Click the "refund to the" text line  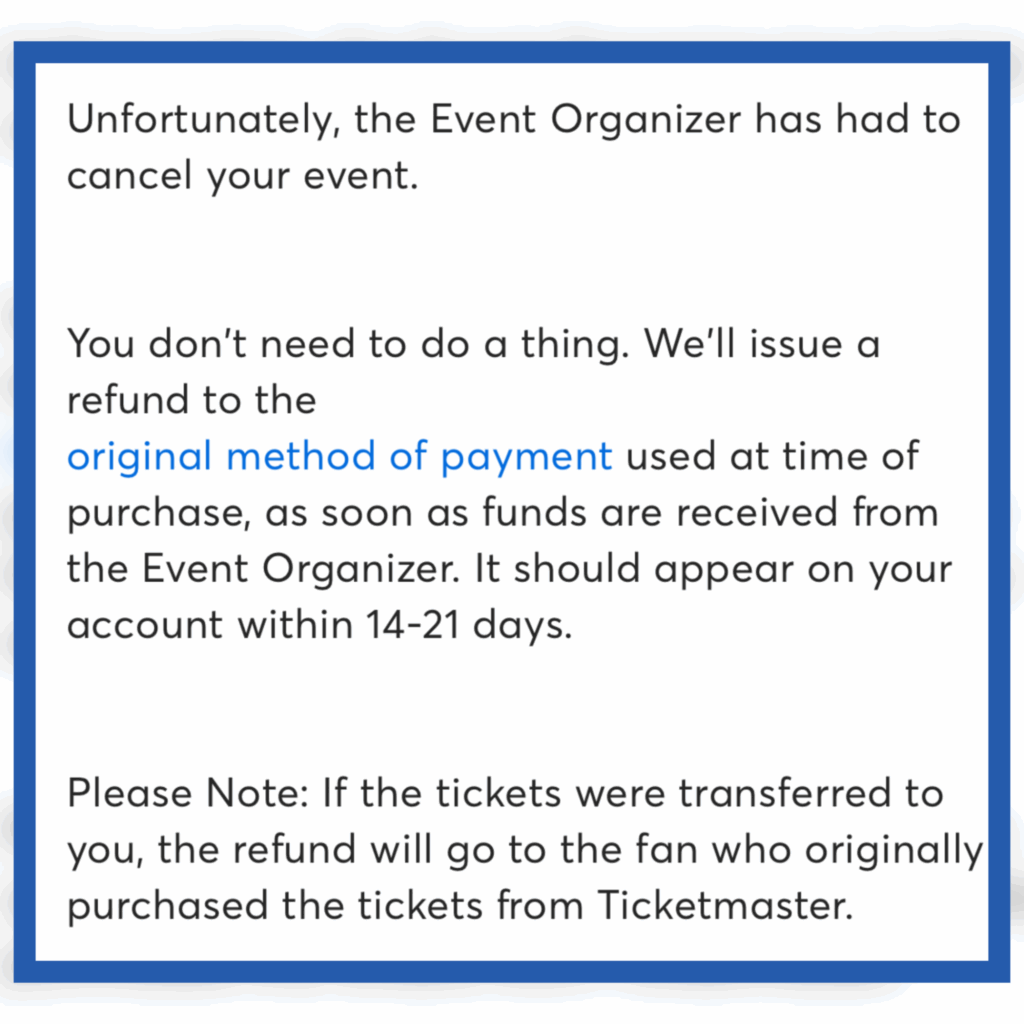pyautogui.click(x=191, y=401)
